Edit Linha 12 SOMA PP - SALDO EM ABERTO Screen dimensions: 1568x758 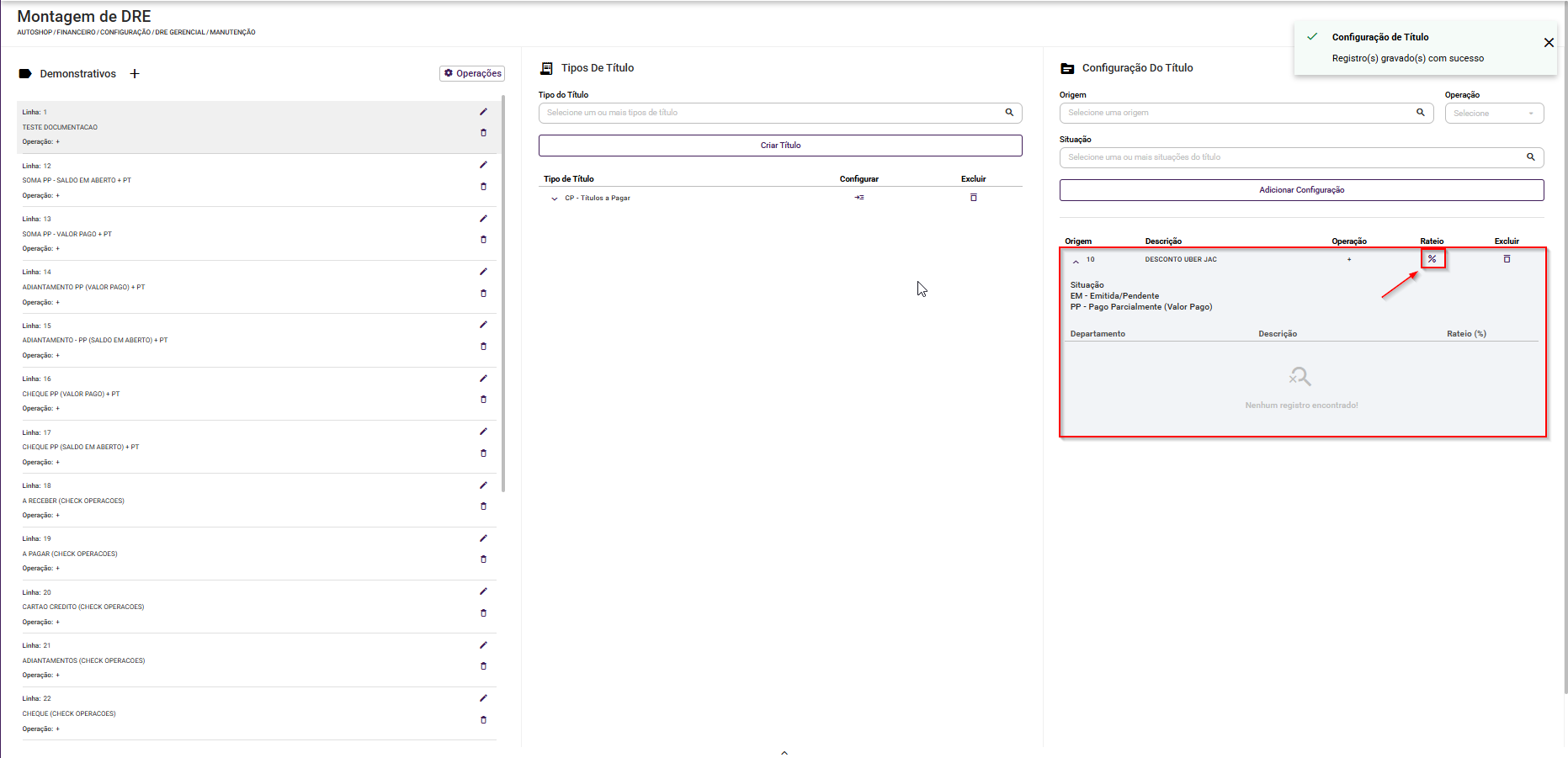point(483,165)
